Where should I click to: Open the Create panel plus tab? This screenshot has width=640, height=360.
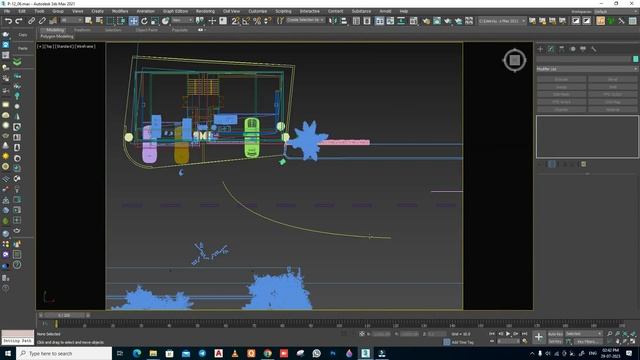click(x=540, y=49)
